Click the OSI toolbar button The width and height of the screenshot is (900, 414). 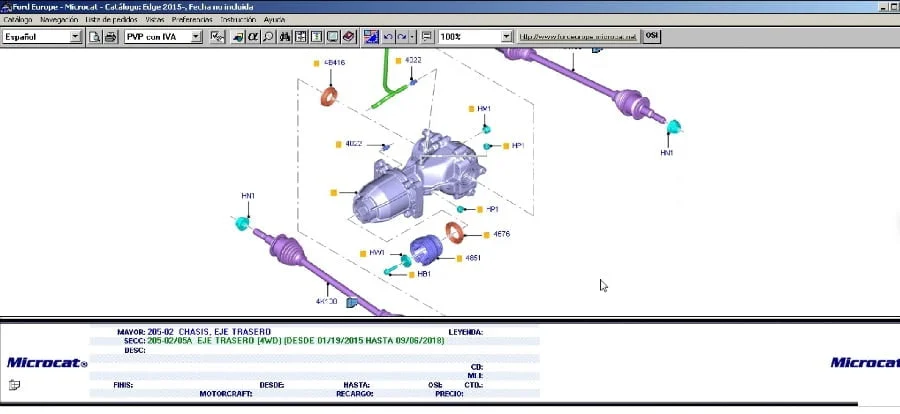[651, 36]
